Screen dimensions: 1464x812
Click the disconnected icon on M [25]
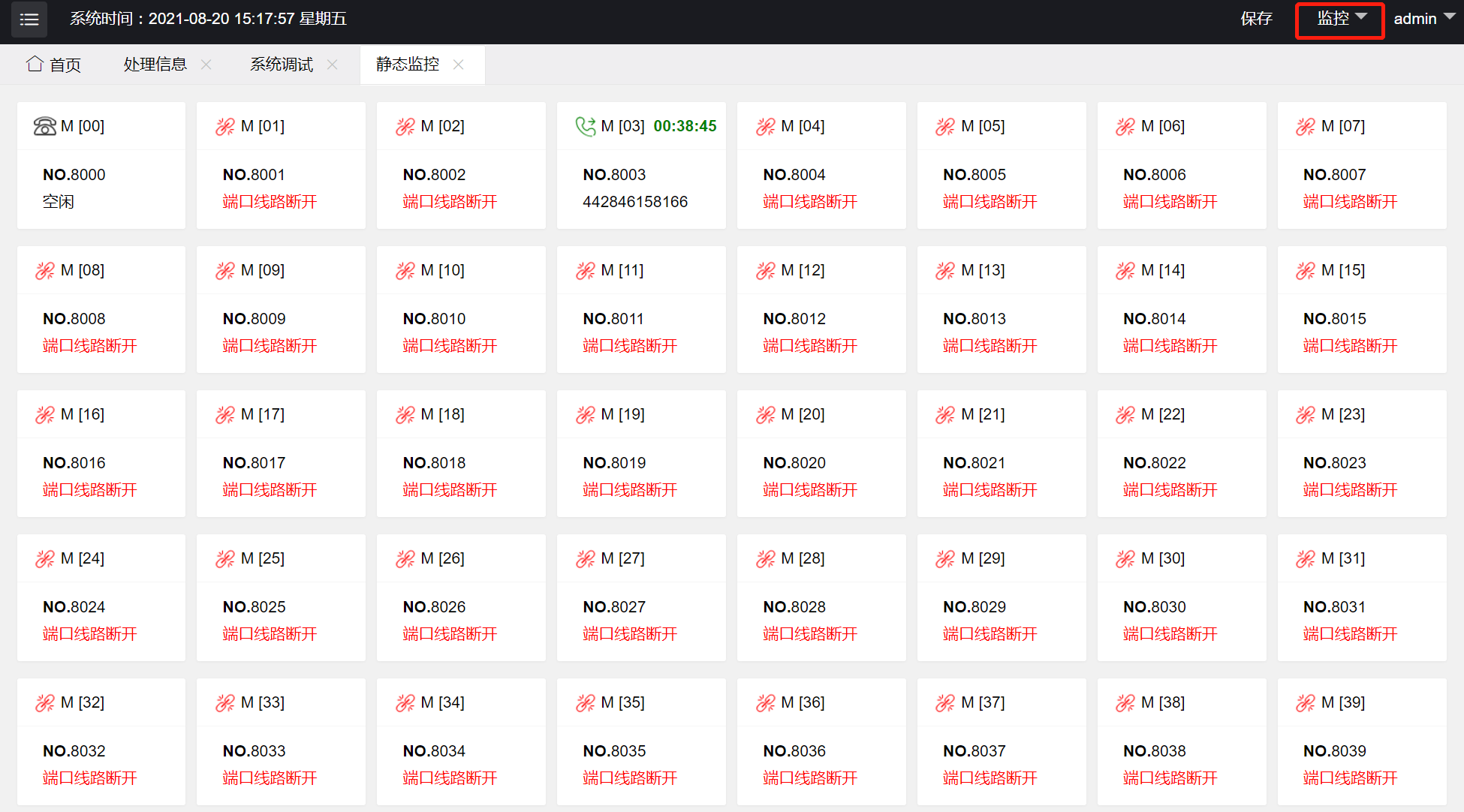(x=224, y=558)
